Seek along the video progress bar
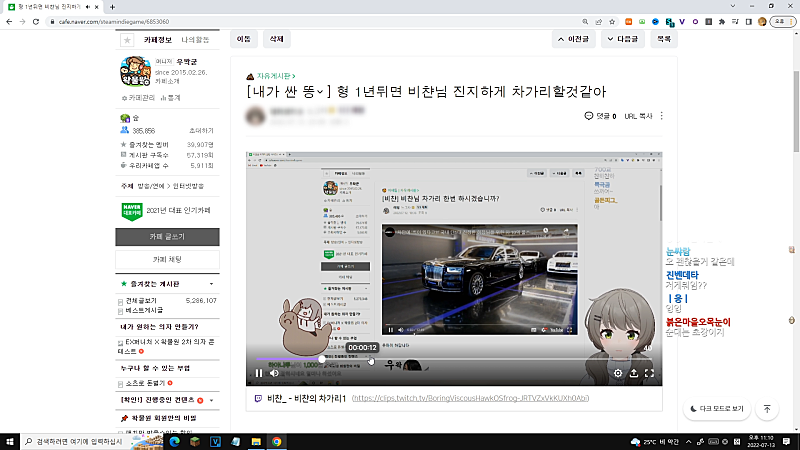 click(450, 358)
